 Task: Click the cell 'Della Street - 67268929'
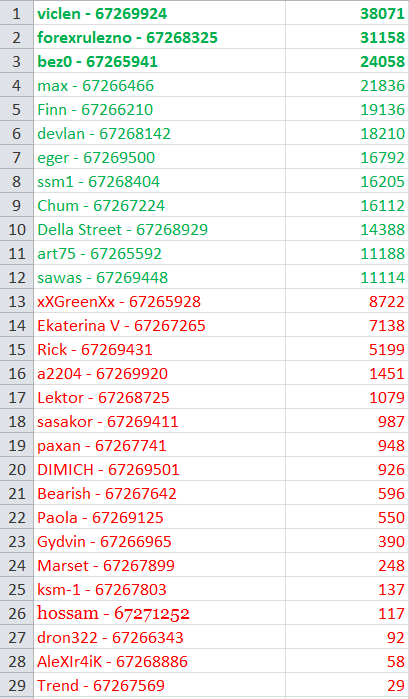159,229
